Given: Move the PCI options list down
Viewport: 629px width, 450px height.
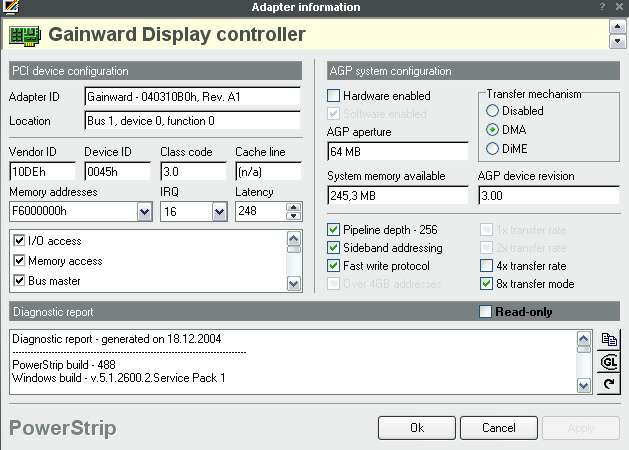Looking at the screenshot, I should (x=294, y=284).
